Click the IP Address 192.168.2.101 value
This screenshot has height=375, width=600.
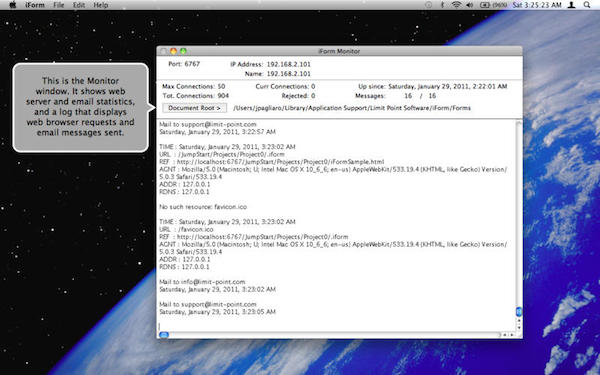(x=289, y=64)
